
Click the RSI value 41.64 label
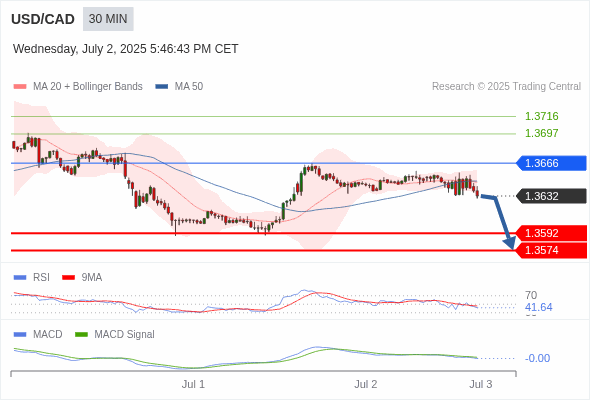click(538, 307)
